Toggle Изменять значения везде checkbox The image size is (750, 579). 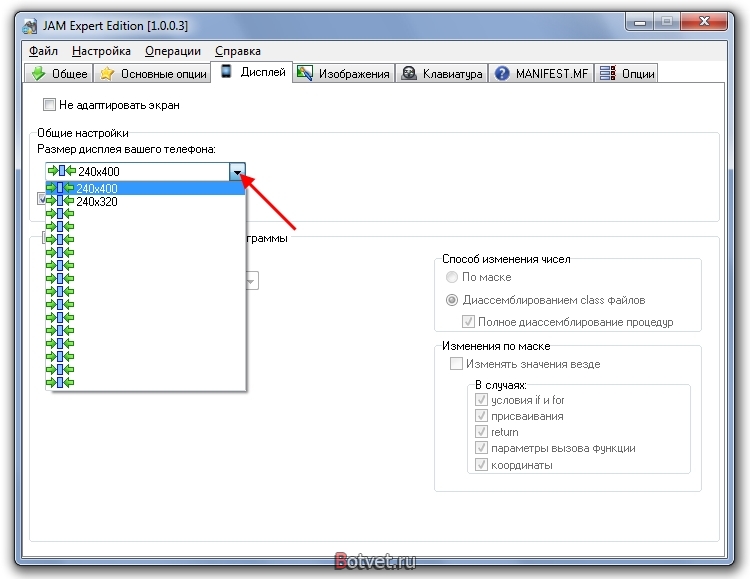coord(456,364)
